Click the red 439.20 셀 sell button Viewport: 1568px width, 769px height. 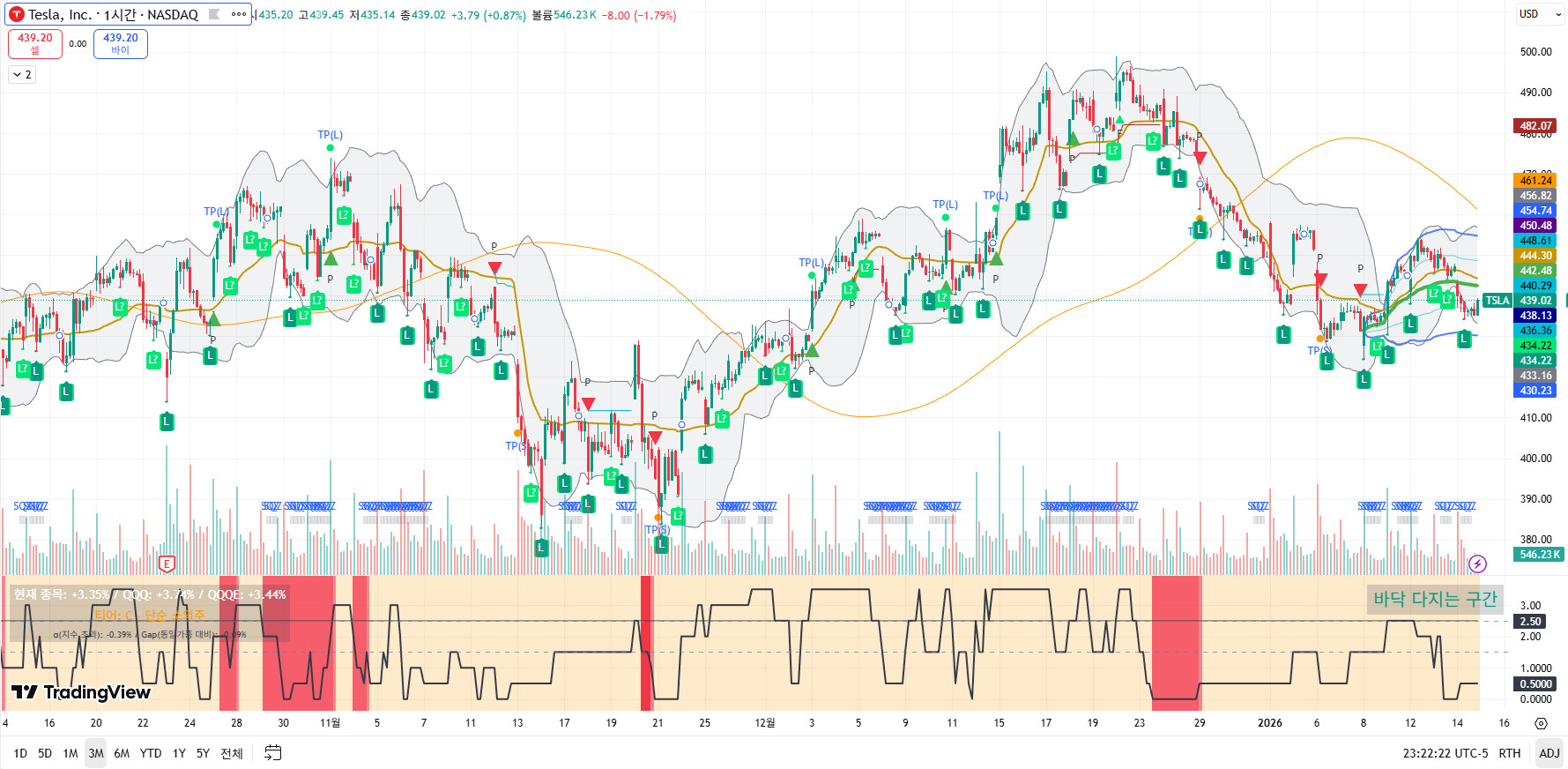[35, 43]
